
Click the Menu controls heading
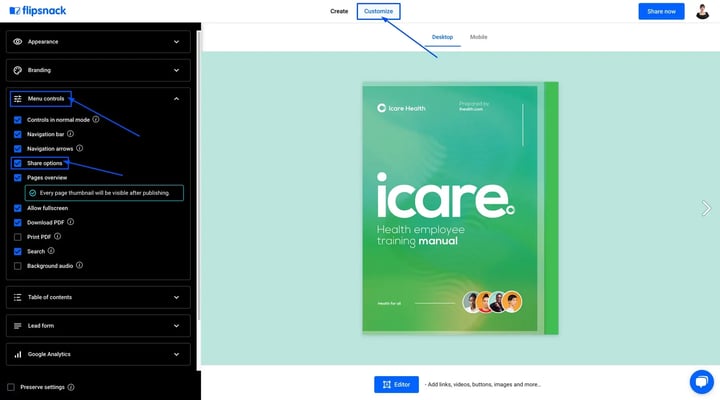coord(46,99)
